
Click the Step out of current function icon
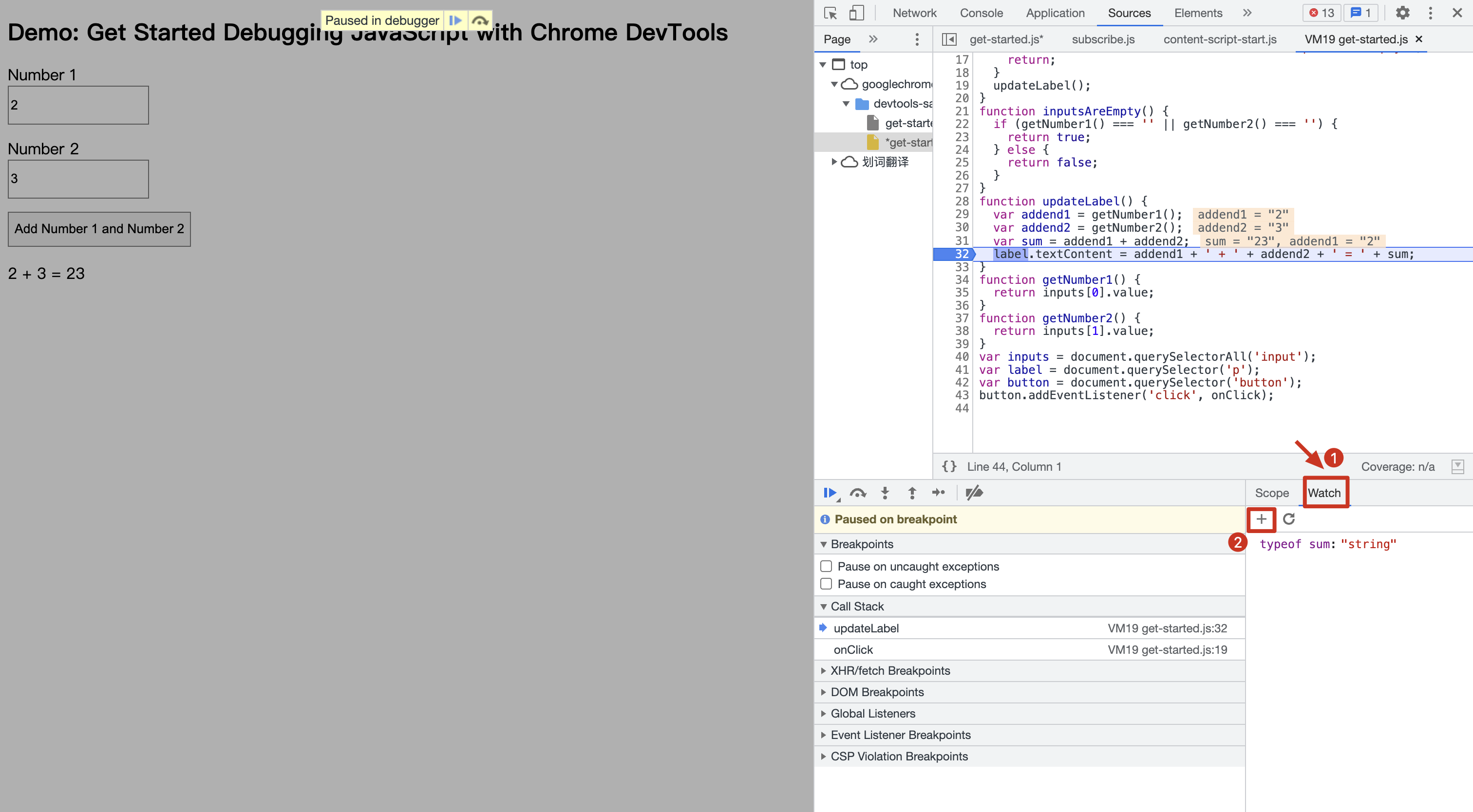912,493
